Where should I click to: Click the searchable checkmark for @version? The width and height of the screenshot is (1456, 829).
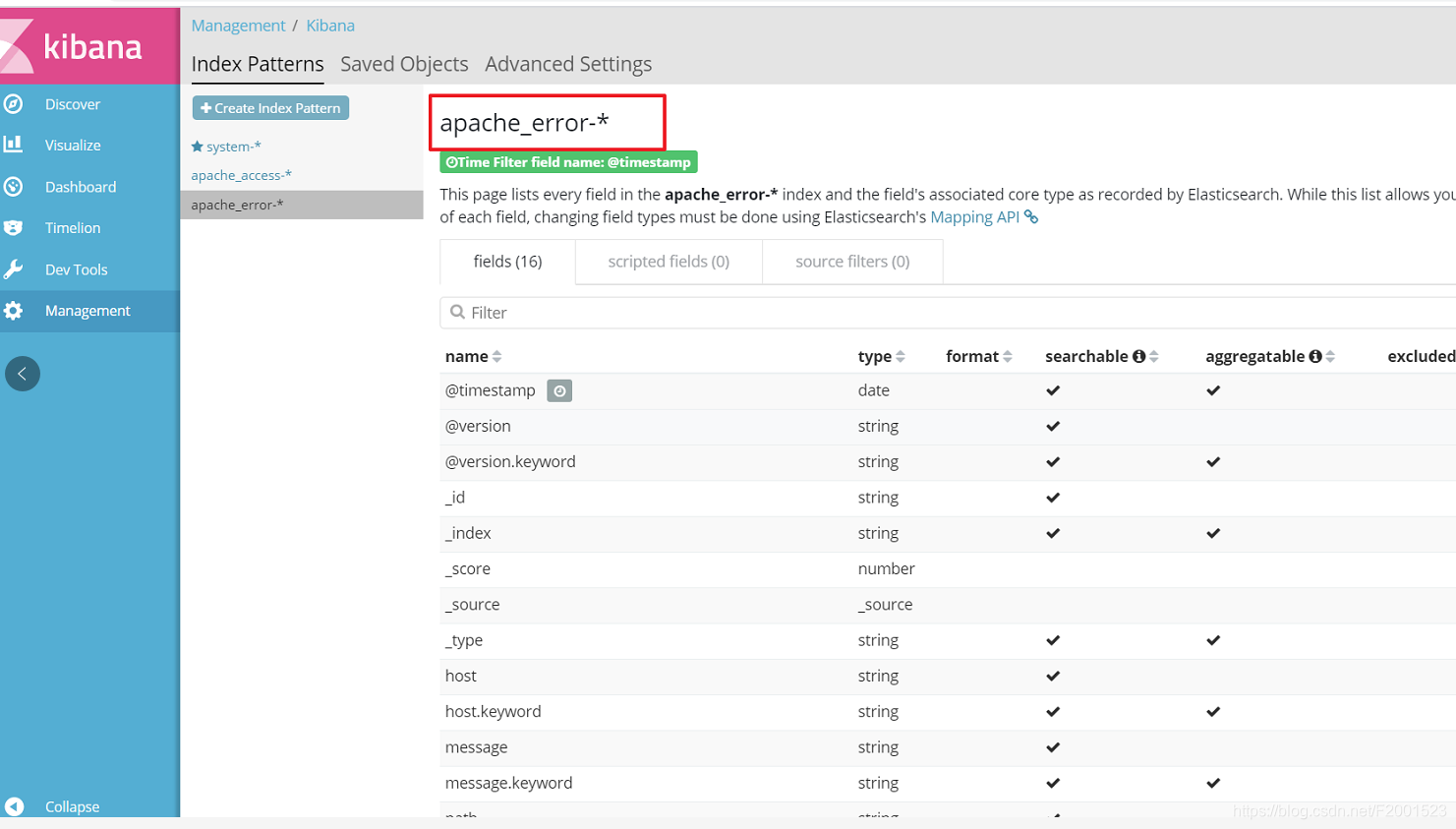point(1053,426)
